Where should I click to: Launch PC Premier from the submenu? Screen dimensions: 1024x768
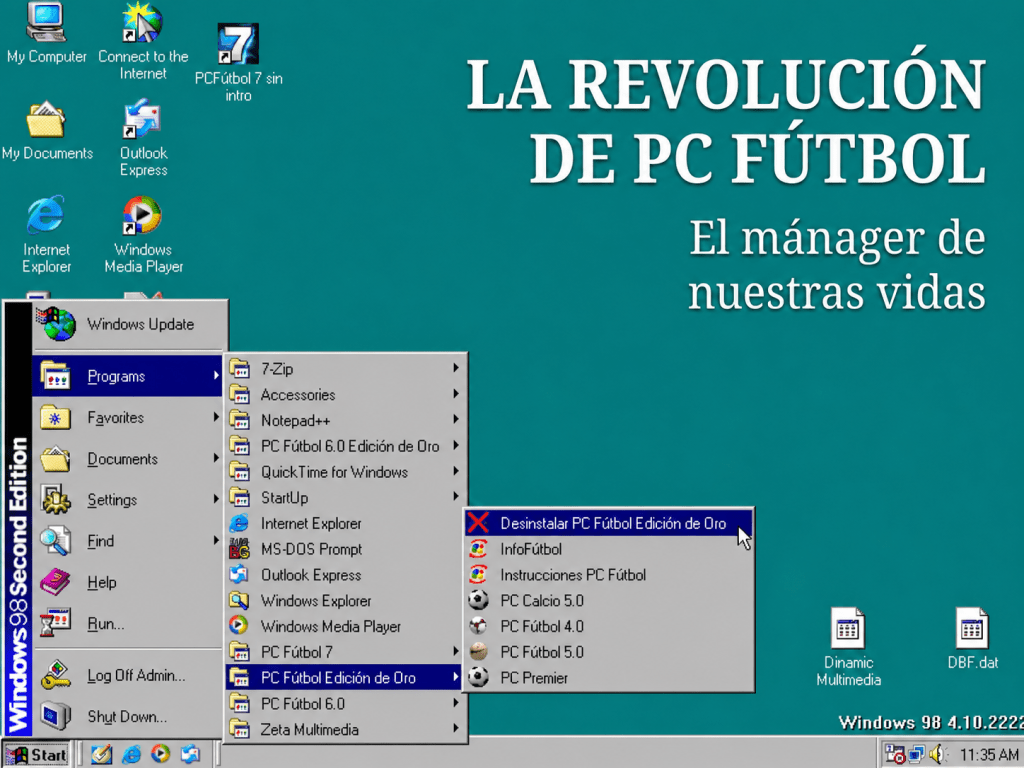[x=609, y=678]
